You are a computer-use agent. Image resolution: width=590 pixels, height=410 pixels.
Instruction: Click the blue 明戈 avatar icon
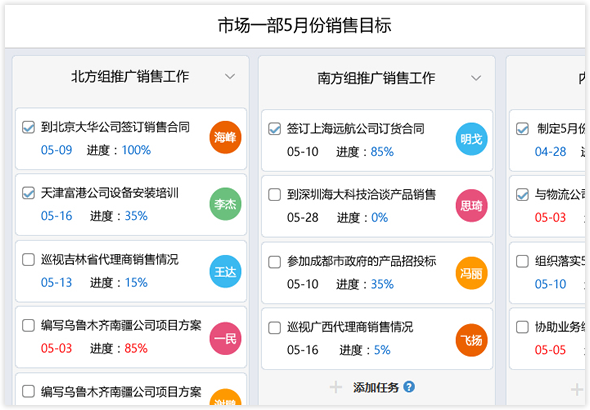click(471, 139)
